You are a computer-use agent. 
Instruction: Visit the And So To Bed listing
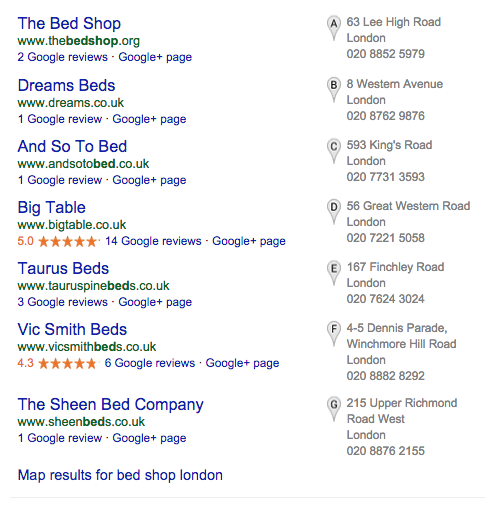tap(72, 146)
